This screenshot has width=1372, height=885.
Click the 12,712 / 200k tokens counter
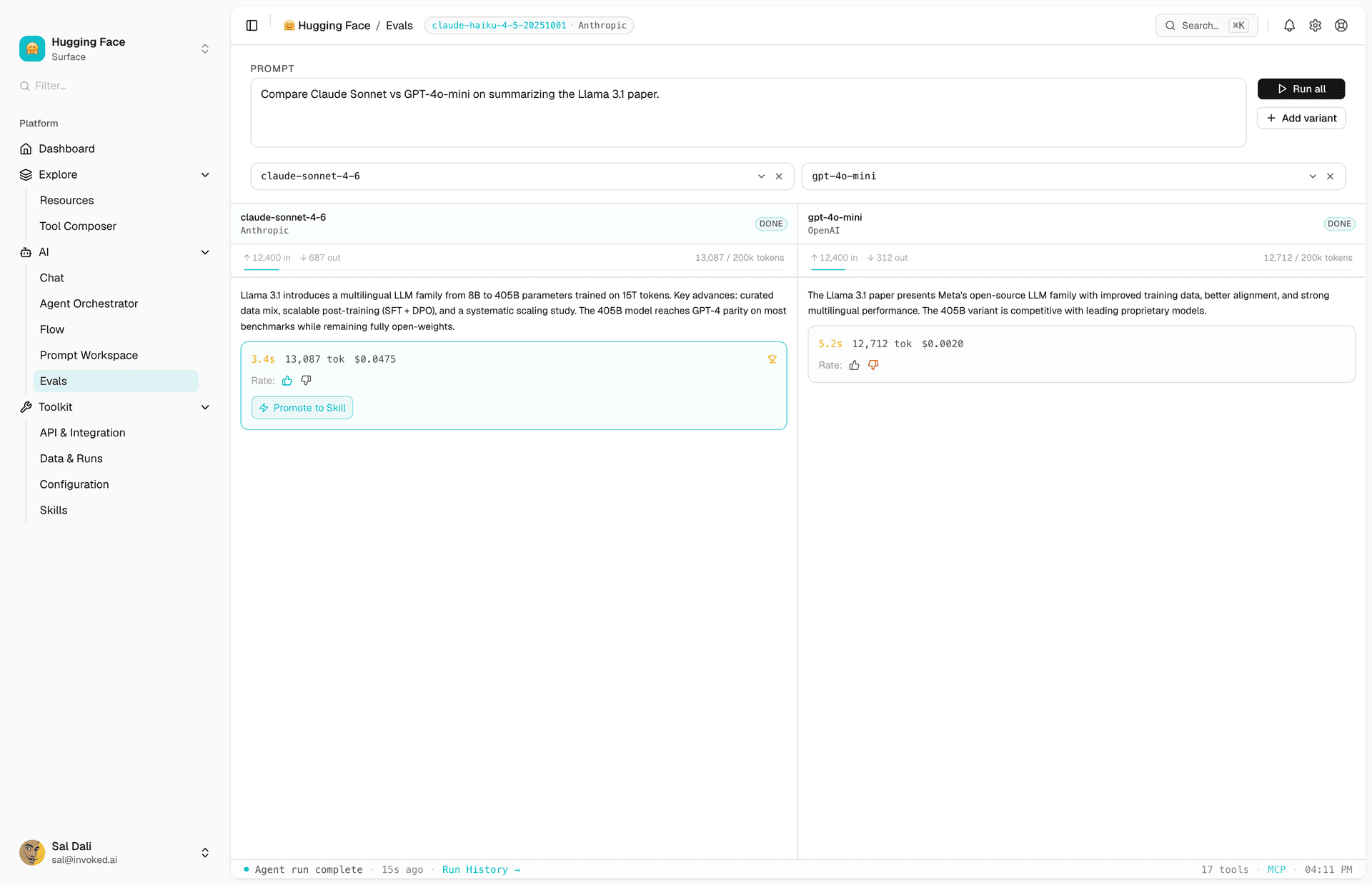(1308, 258)
